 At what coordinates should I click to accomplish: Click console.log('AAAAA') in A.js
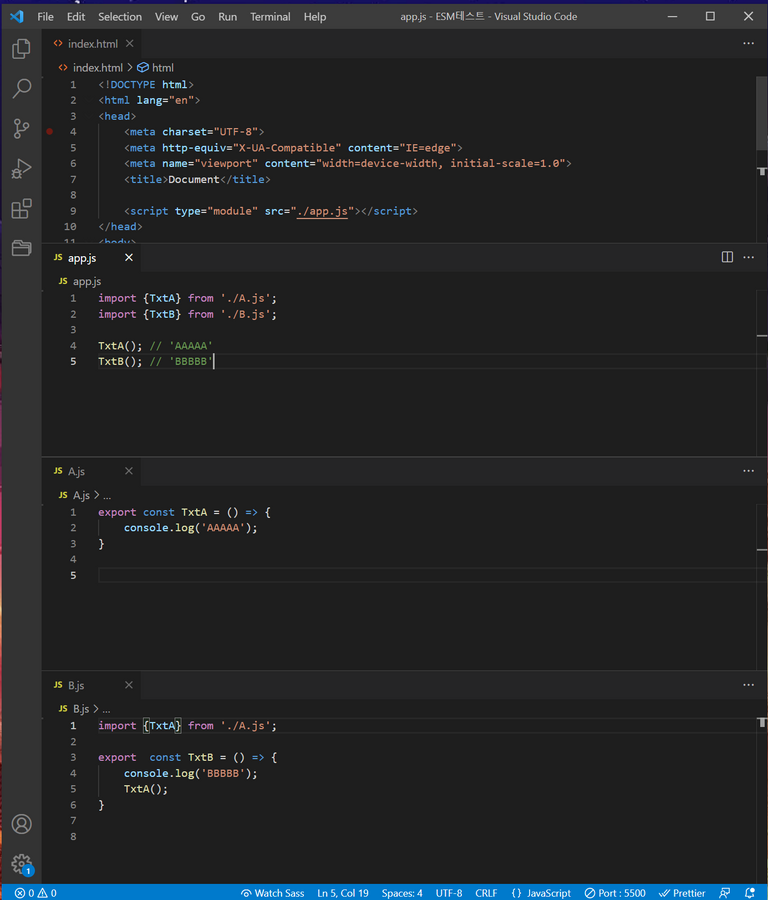pyautogui.click(x=191, y=528)
